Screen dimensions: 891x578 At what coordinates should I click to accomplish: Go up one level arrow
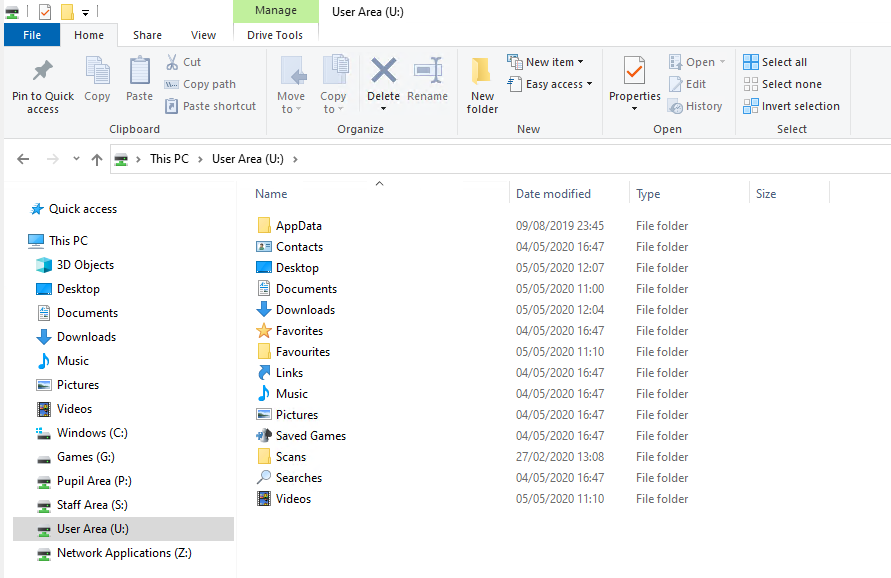pyautogui.click(x=97, y=160)
